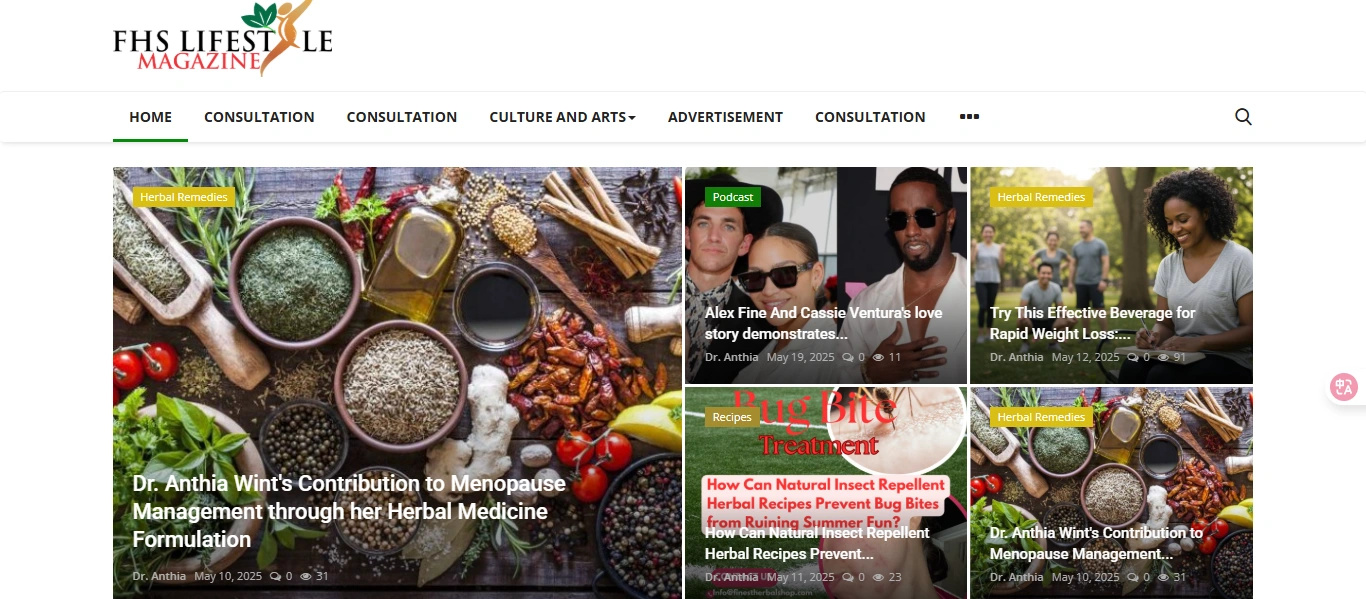The image size is (1366, 599).
Task: Click the pink translate floating icon
Action: click(1343, 387)
